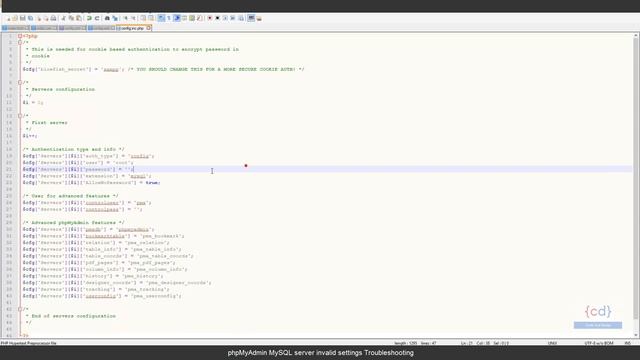The height and width of the screenshot is (360, 640).
Task: Click the Open file toolbar icon
Action: pos(15,18)
